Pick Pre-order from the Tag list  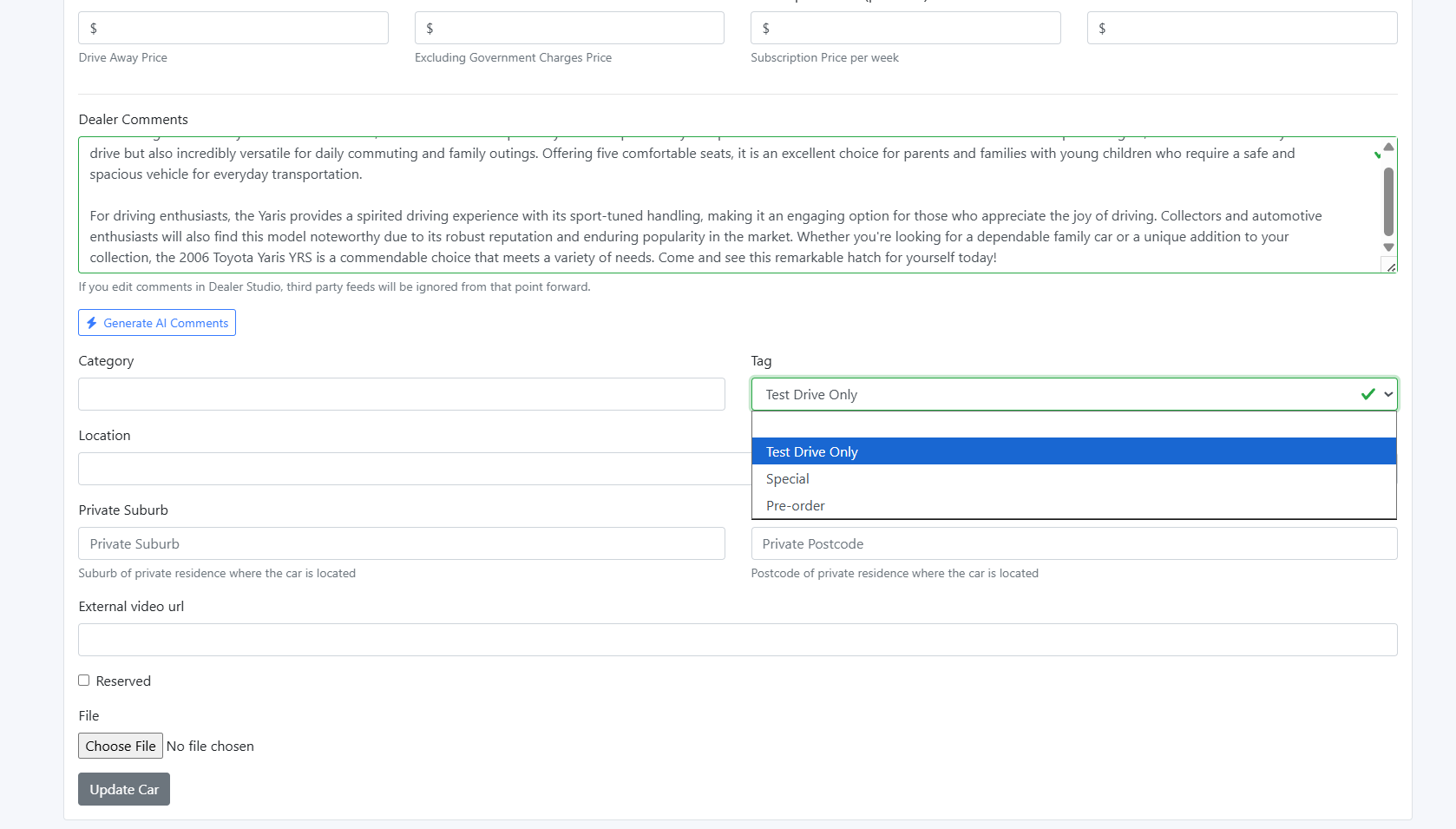click(1073, 505)
